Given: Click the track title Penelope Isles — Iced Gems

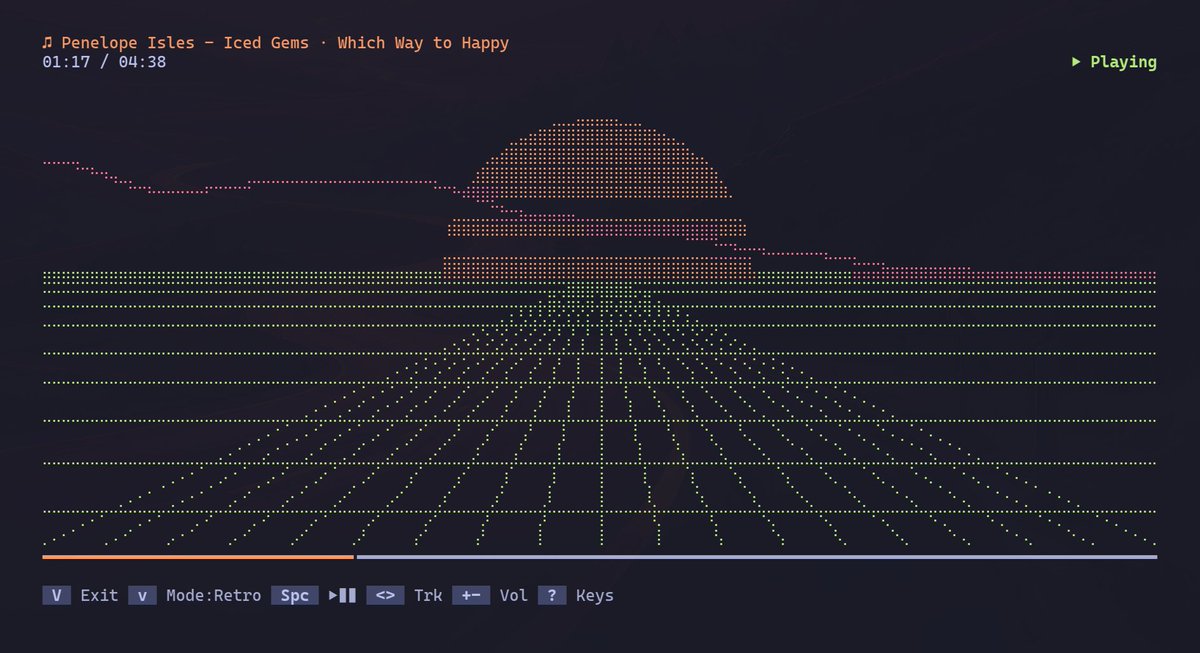Looking at the screenshot, I should pyautogui.click(x=185, y=43).
